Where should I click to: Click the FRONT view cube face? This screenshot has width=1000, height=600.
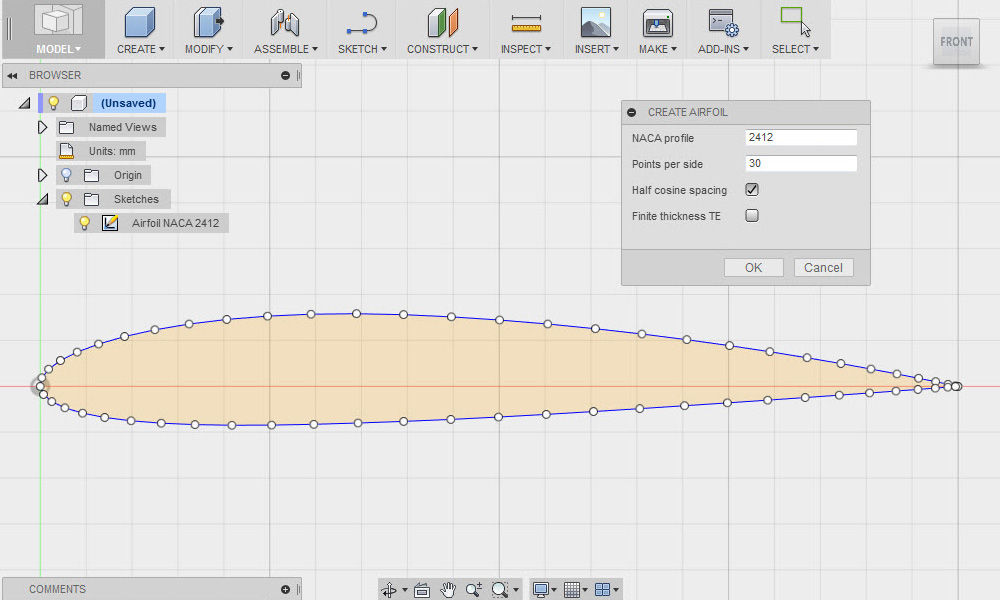956,41
